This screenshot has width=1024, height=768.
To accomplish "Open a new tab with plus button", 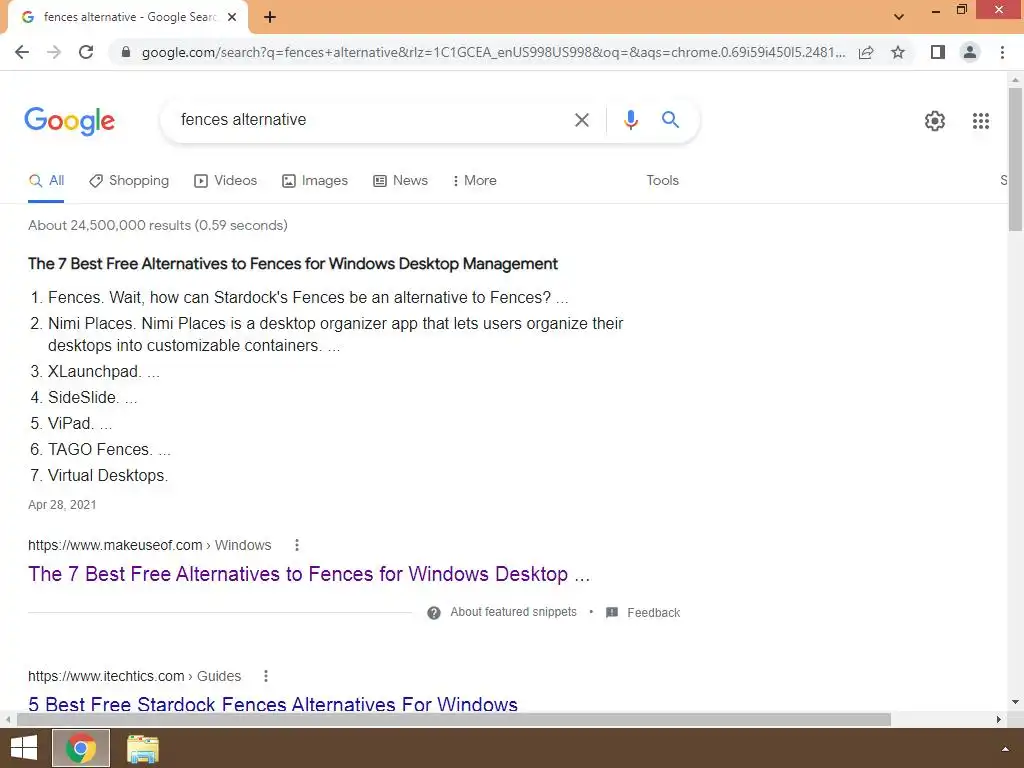I will pyautogui.click(x=270, y=17).
